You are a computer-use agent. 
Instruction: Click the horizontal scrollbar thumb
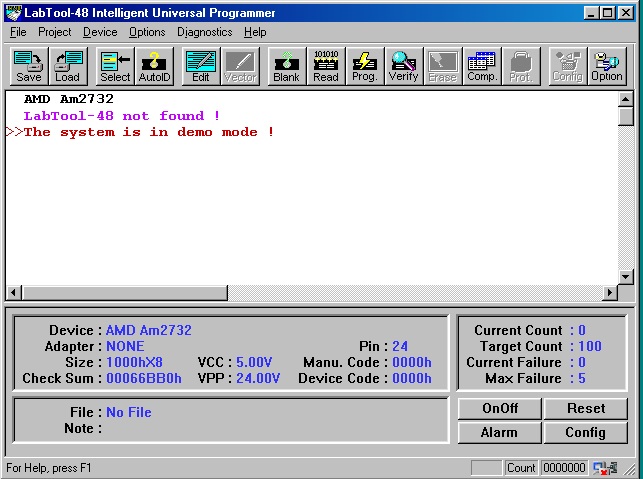click(125, 292)
